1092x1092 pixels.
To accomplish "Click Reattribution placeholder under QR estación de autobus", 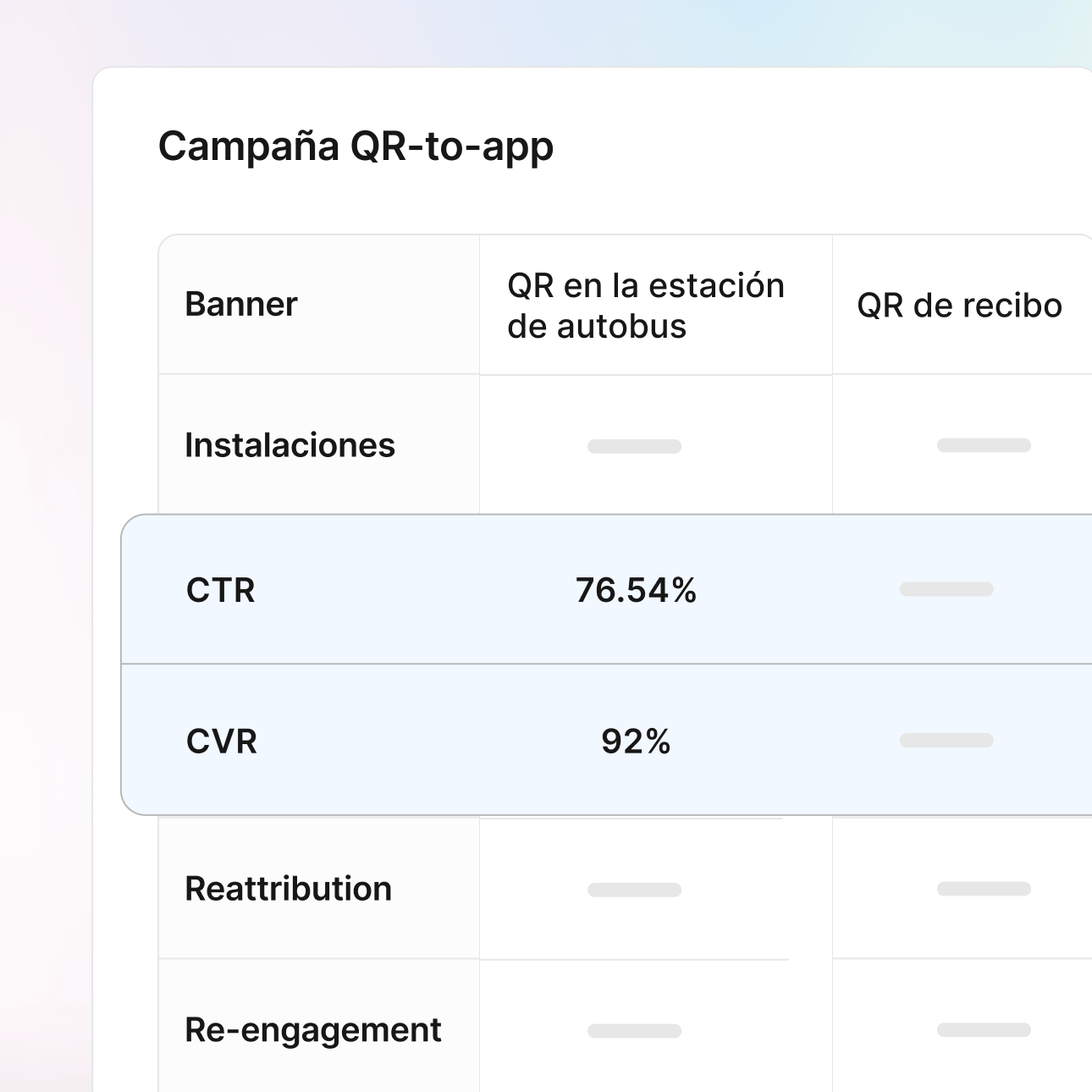I will pyautogui.click(x=634, y=890).
